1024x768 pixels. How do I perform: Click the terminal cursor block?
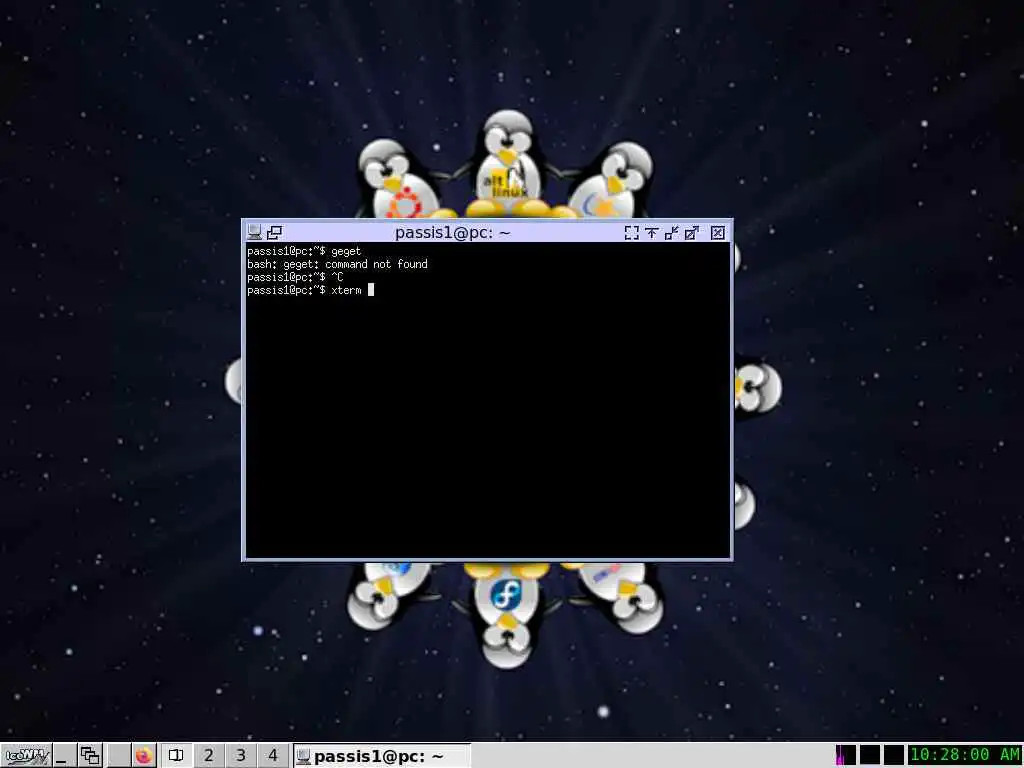coord(371,290)
